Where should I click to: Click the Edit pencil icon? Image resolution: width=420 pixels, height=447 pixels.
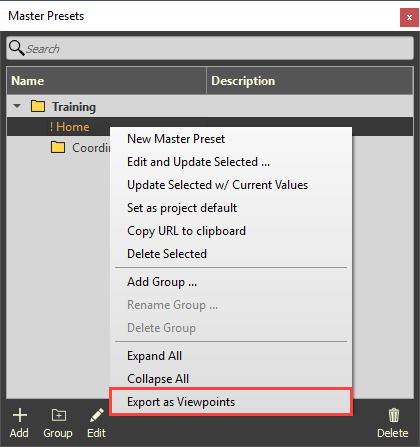97,415
